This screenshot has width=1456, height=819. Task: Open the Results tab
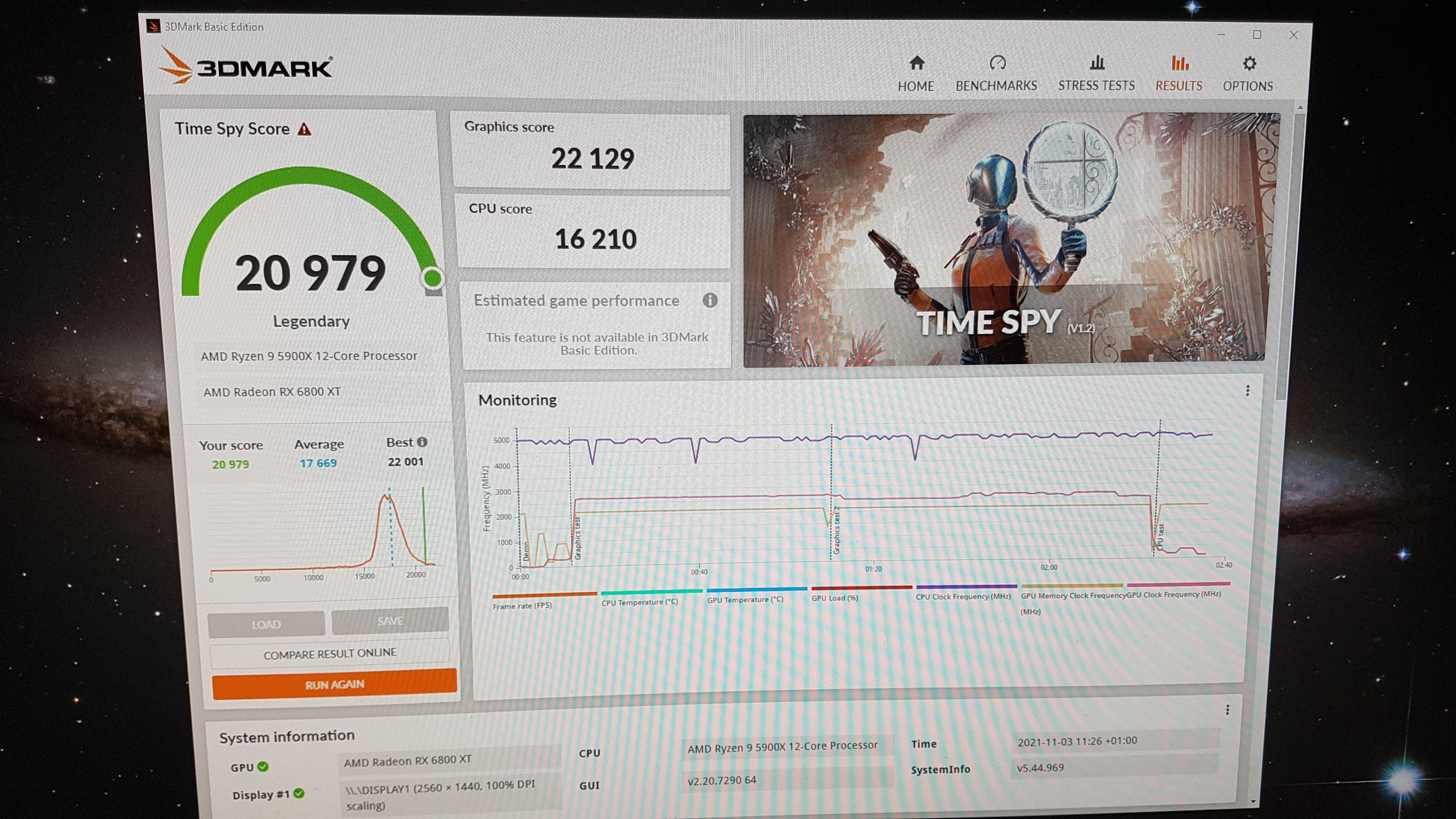pos(1178,74)
